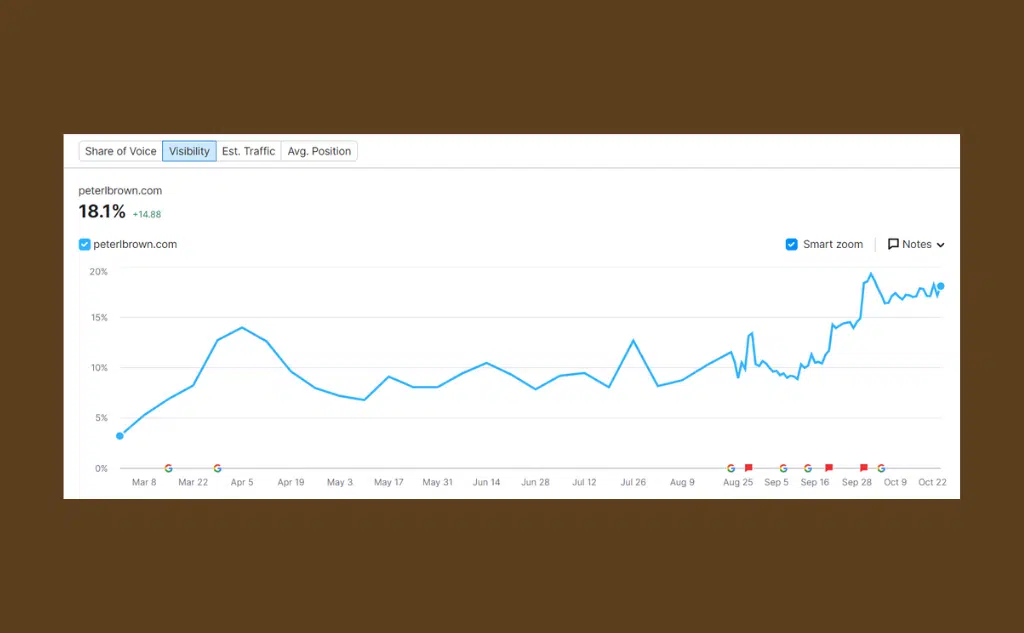The height and width of the screenshot is (633, 1024).
Task: Select the Visibility tab
Action: pos(189,151)
